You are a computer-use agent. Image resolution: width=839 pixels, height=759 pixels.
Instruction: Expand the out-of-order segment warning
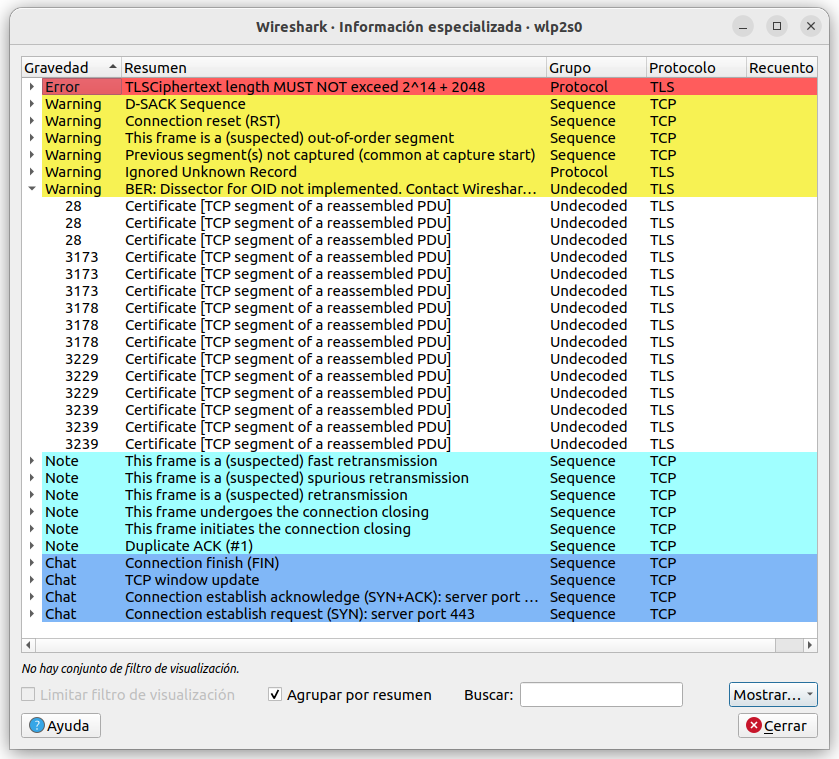click(x=32, y=138)
